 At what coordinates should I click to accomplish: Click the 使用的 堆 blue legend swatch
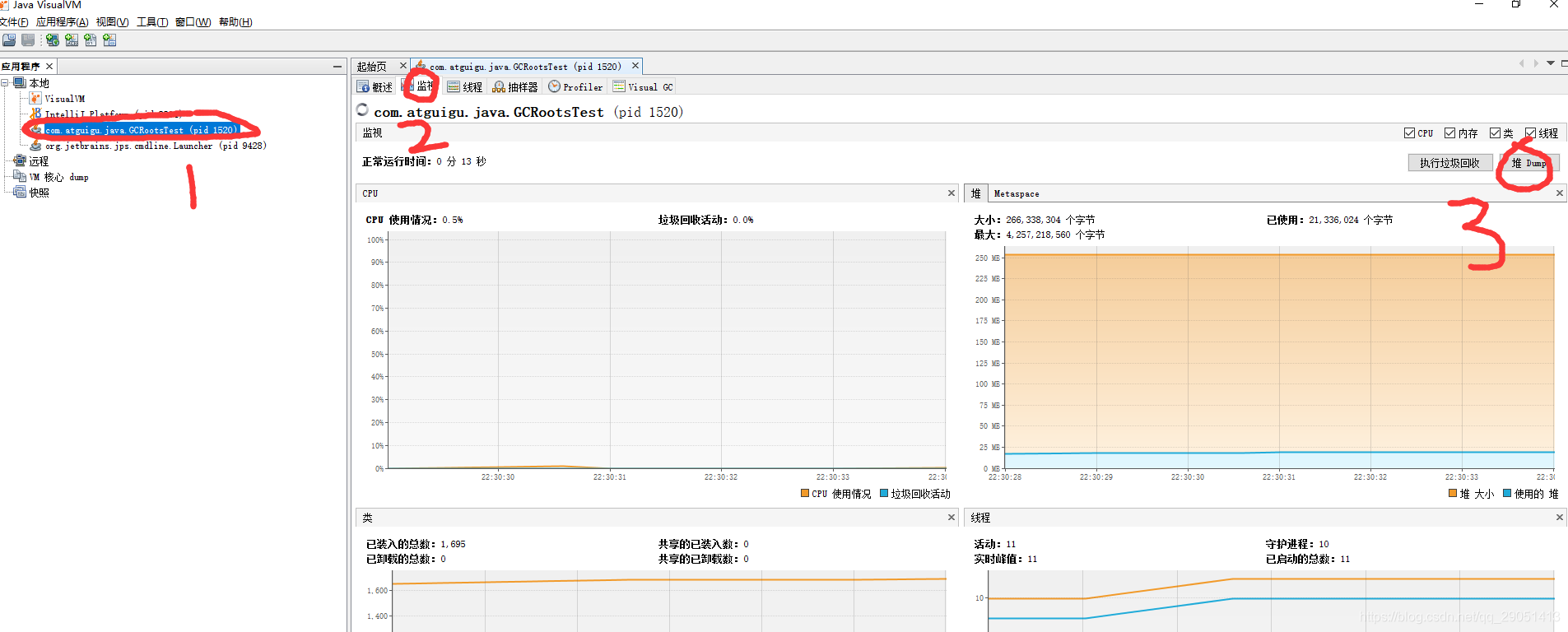click(x=1507, y=494)
